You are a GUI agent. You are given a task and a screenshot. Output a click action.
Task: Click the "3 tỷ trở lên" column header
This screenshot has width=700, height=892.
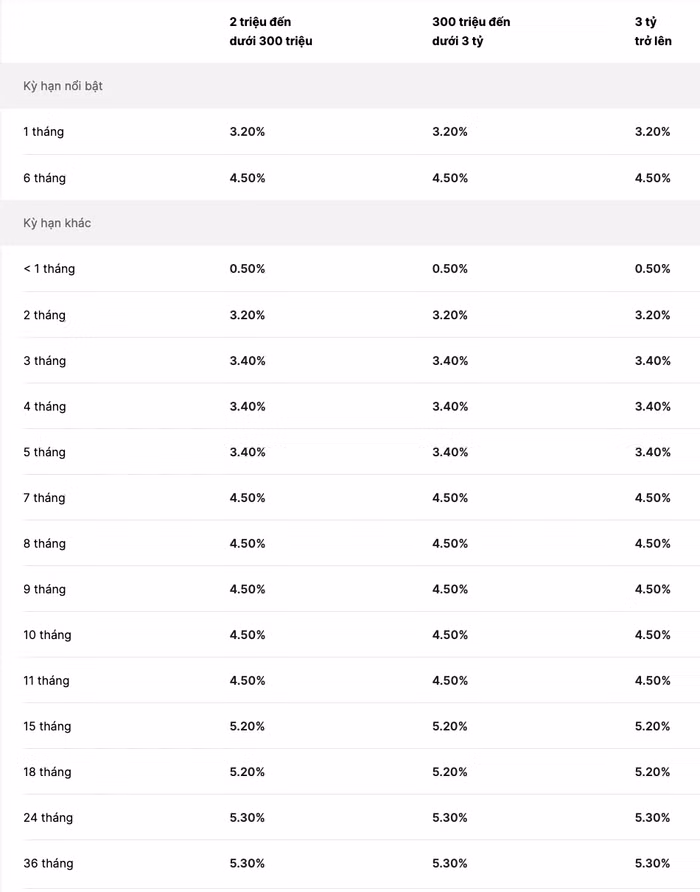tap(652, 31)
